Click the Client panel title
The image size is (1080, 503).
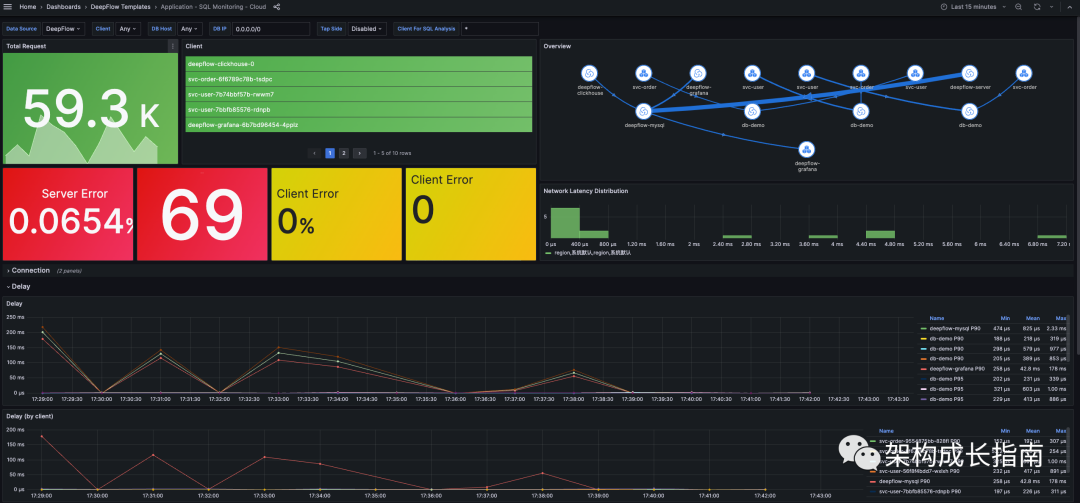[x=194, y=46]
